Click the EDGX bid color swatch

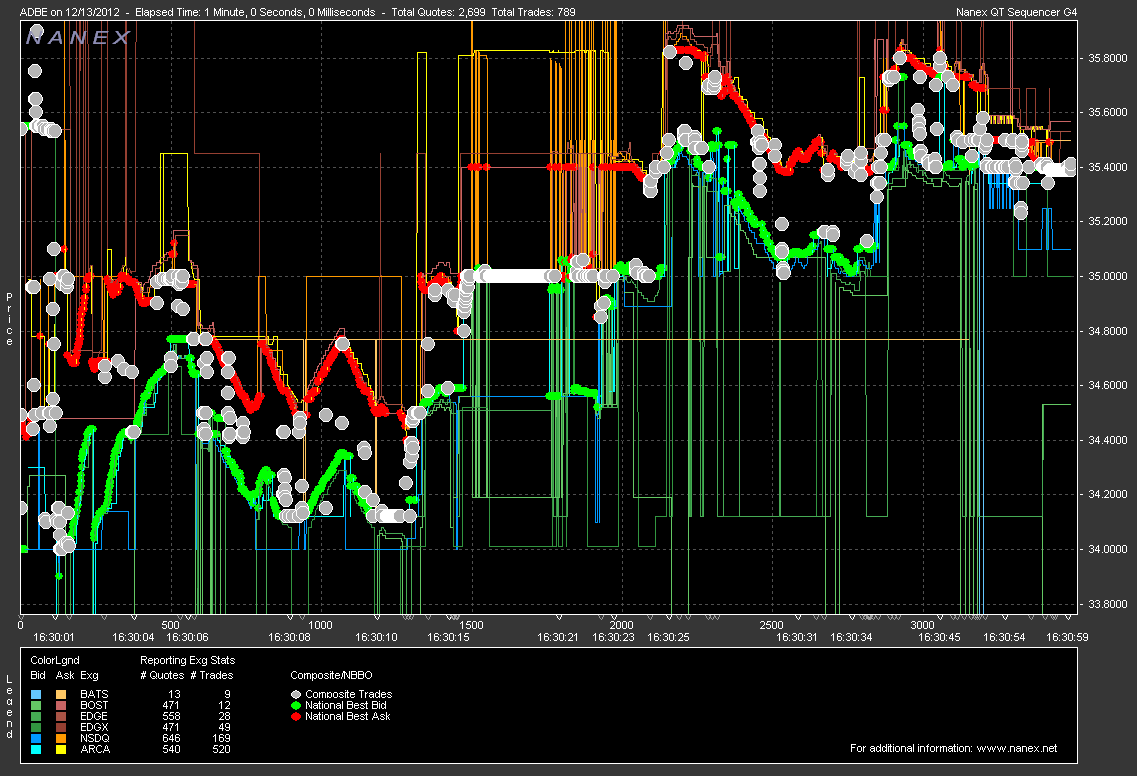click(36, 727)
